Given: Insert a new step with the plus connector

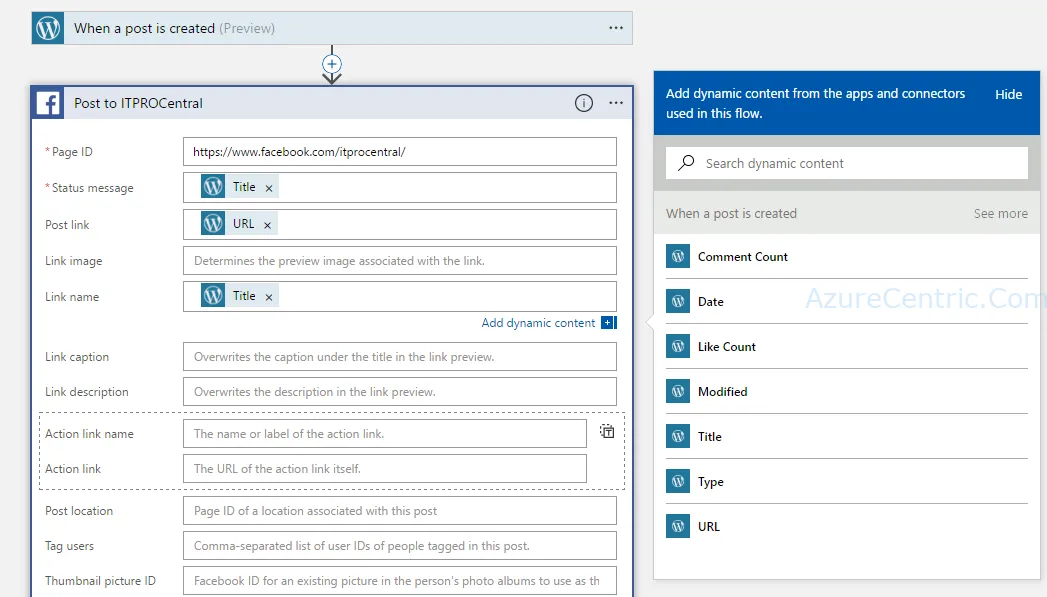Looking at the screenshot, I should coord(332,64).
